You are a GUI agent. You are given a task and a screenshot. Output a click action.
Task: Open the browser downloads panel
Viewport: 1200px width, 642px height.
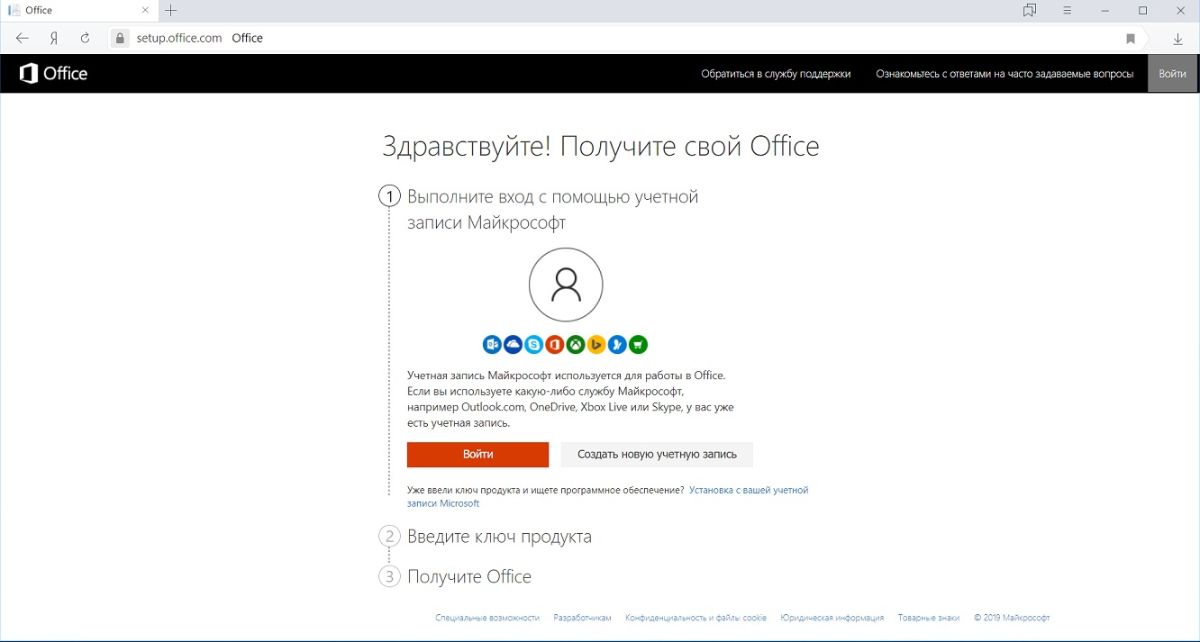pyautogui.click(x=1178, y=38)
